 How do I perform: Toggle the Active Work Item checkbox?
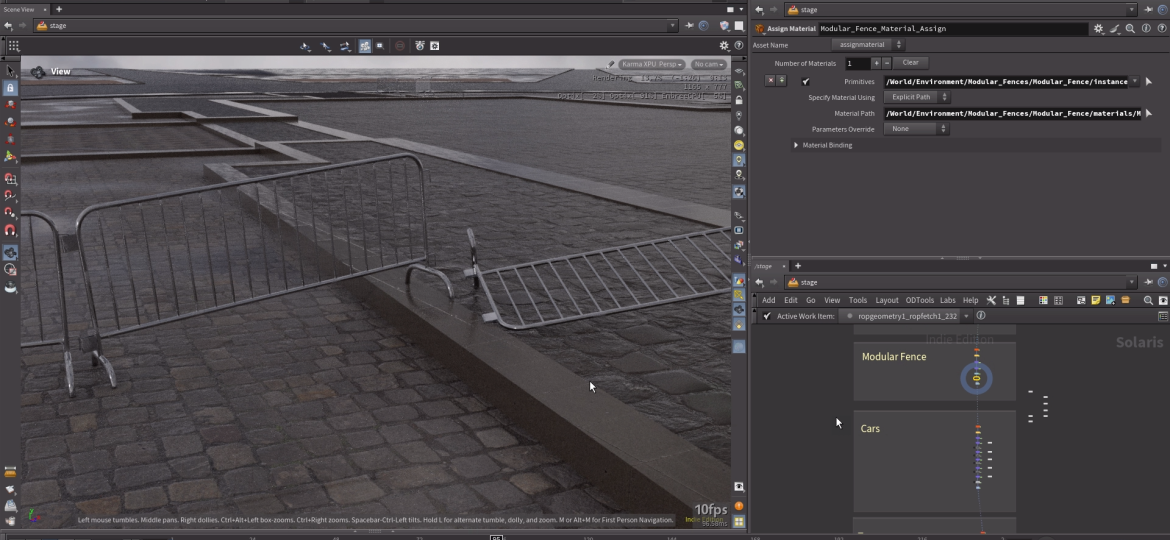[x=767, y=316]
